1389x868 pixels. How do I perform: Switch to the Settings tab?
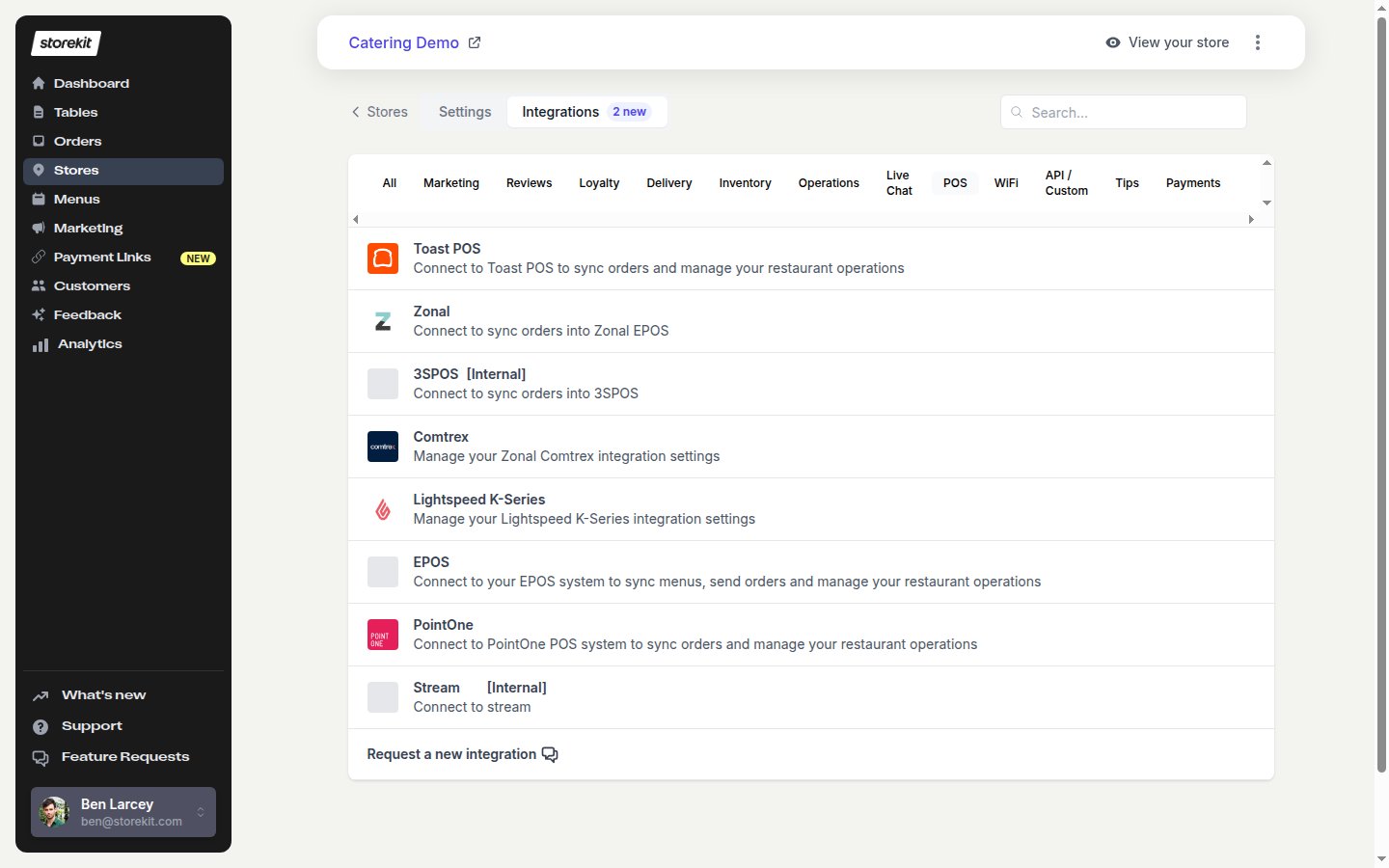pos(465,112)
